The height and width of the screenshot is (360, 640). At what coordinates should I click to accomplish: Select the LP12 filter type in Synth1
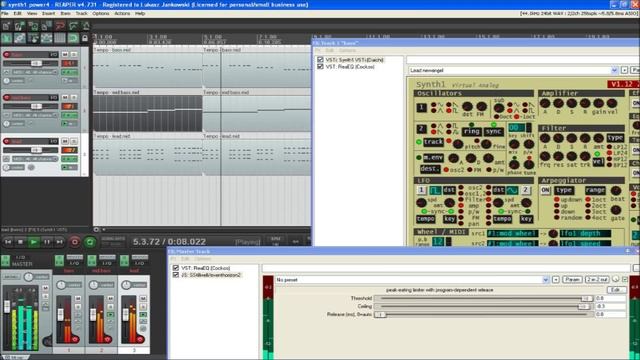coord(609,147)
